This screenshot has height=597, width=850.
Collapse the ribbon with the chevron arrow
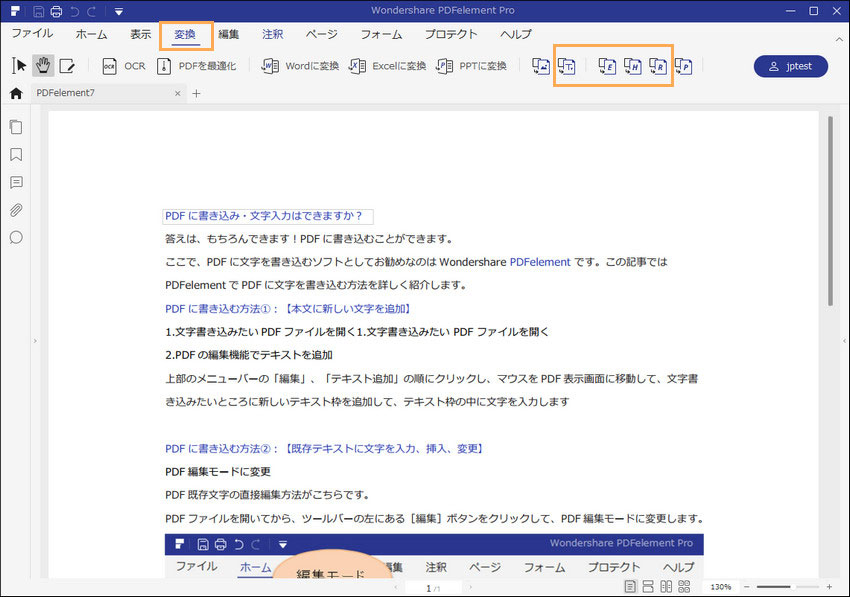click(x=839, y=39)
